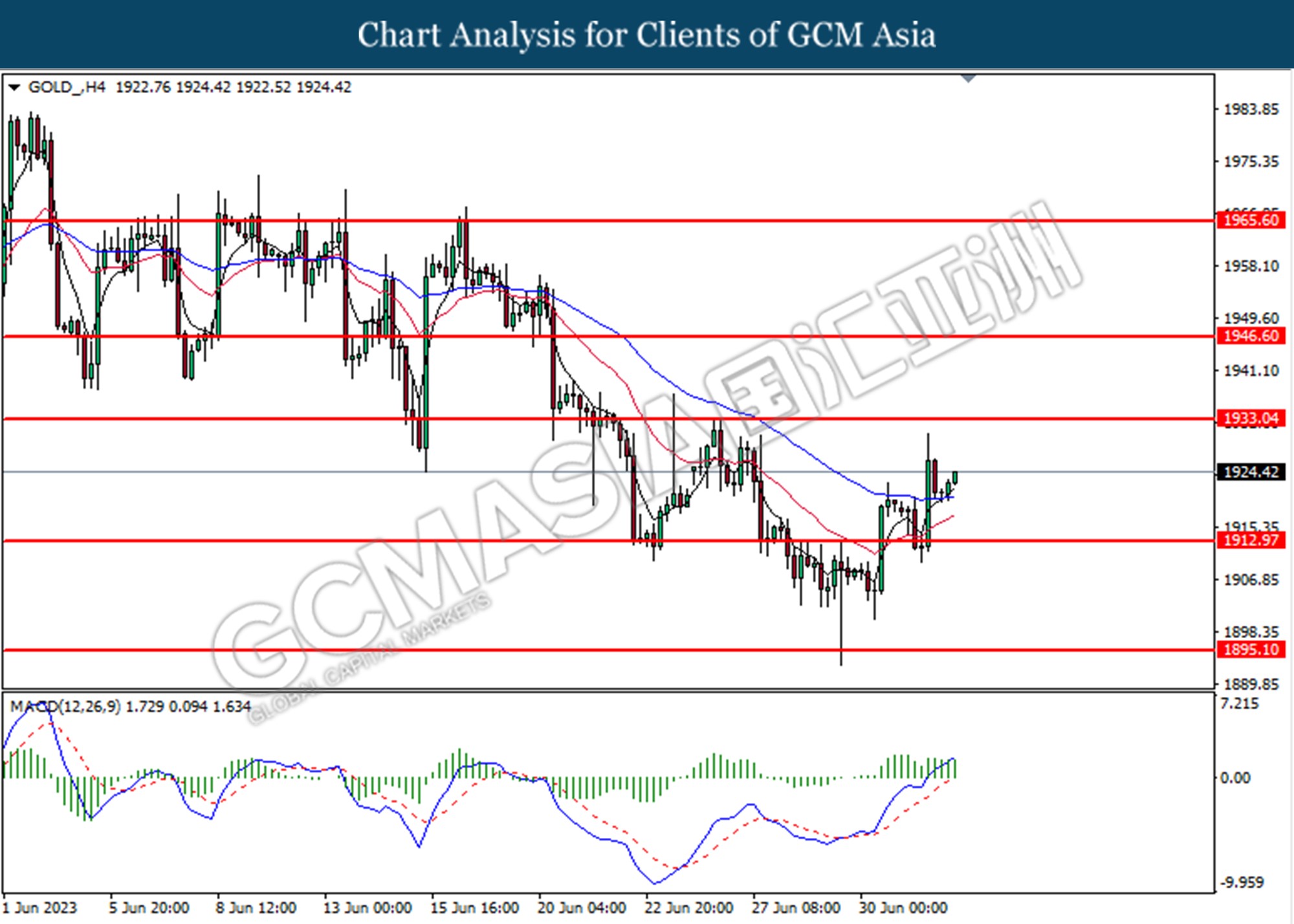Click the 27 Jun 08:00 time label
The image size is (1294, 924).
796,908
